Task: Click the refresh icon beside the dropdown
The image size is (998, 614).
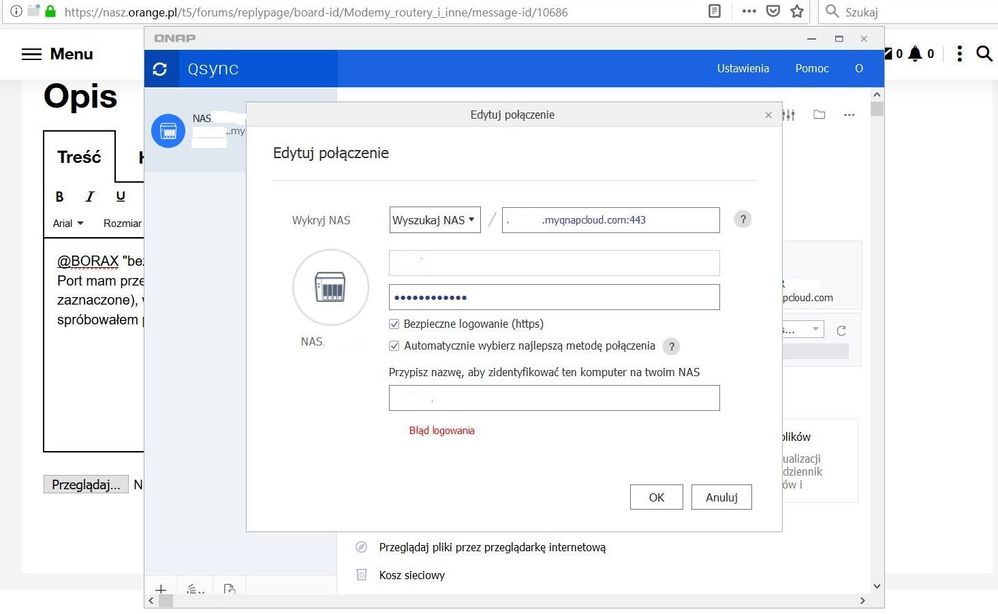Action: [841, 330]
